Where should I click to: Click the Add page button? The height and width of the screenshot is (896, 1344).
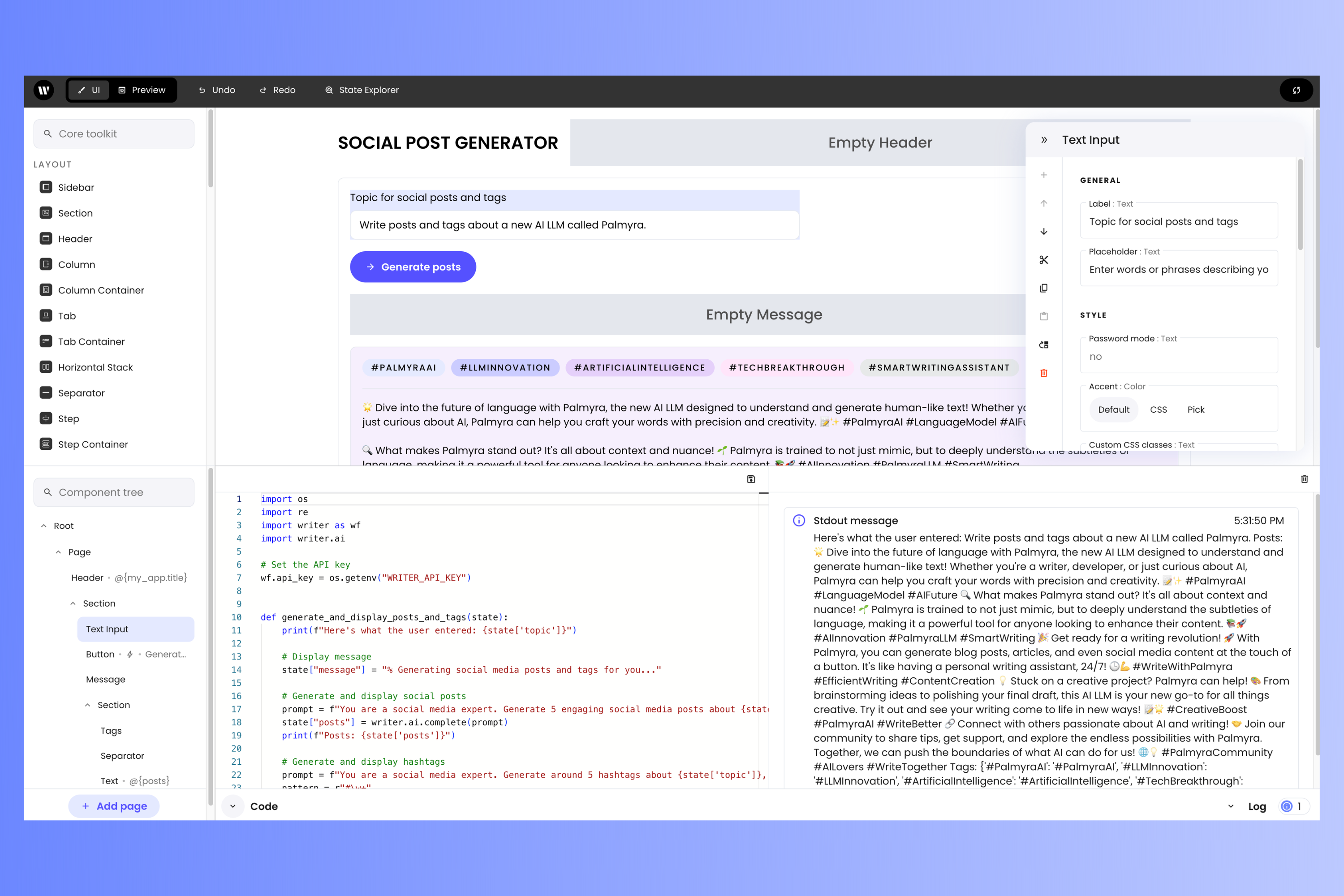tap(114, 806)
